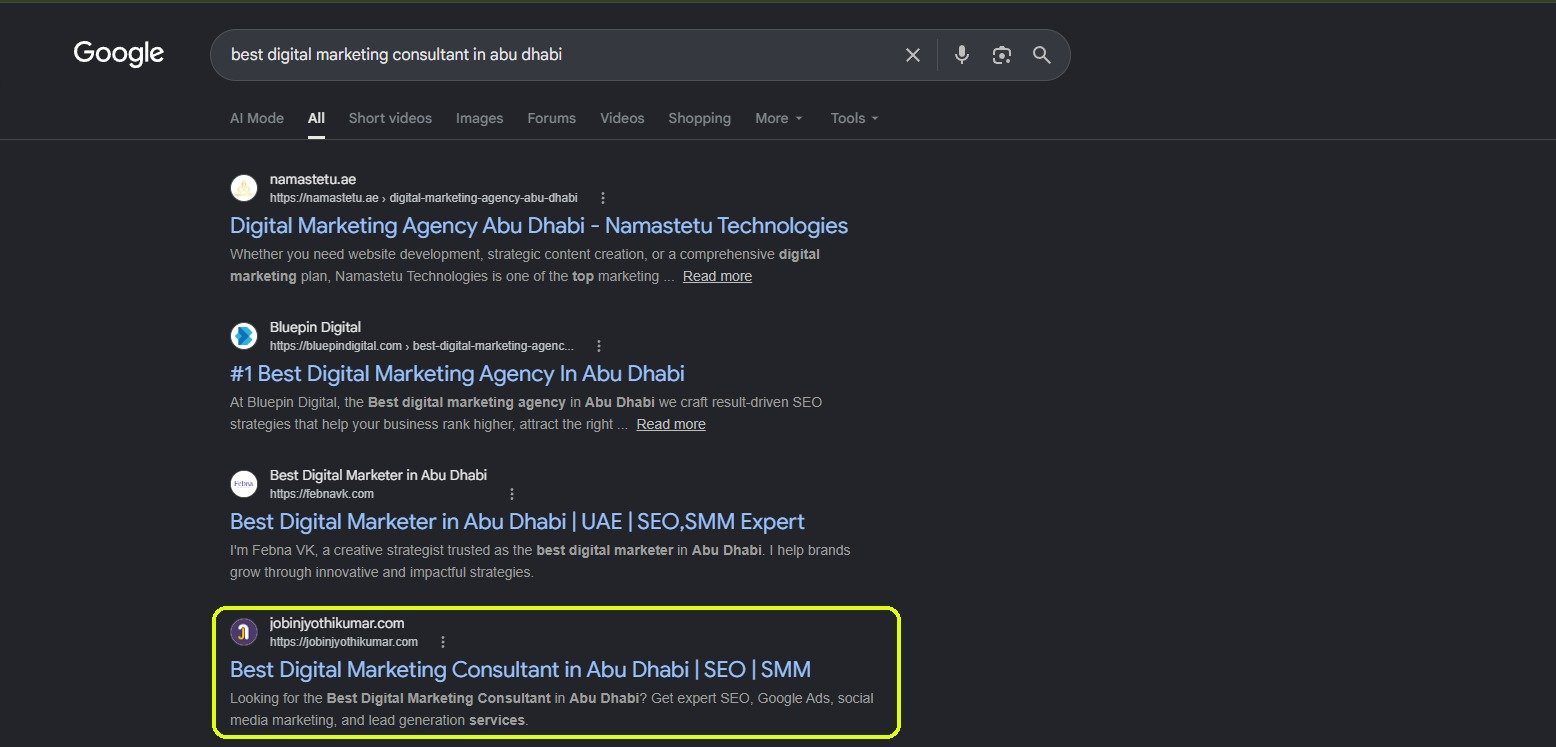Click Read more on Namastetu result snippet

point(717,276)
